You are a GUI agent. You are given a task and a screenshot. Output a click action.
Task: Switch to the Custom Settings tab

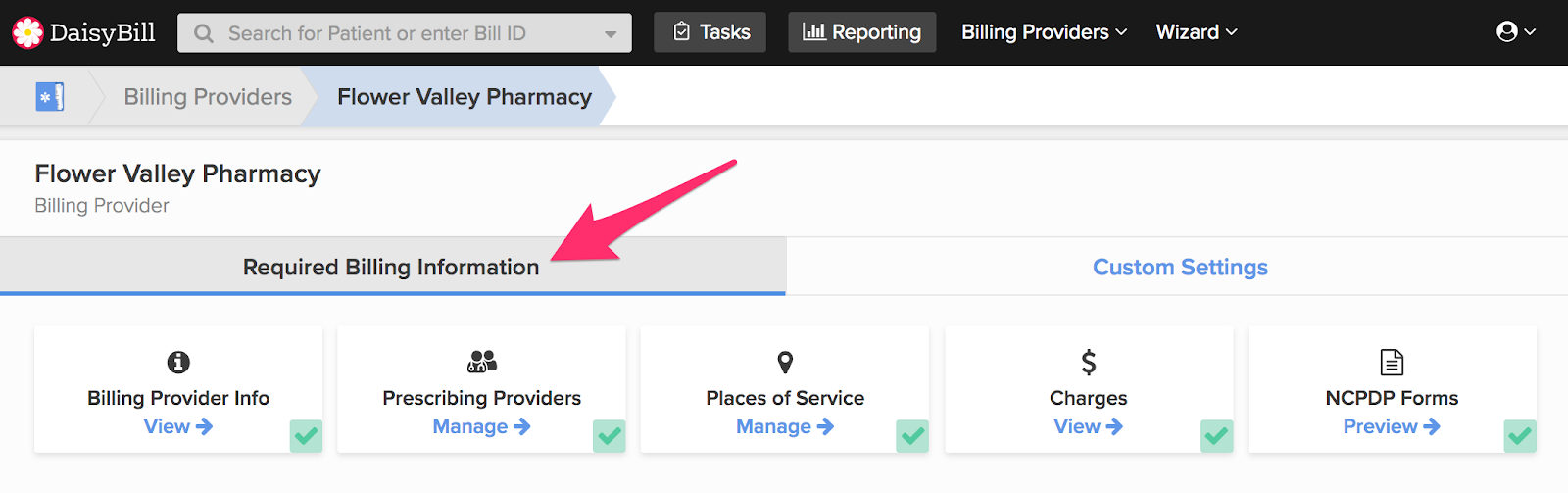click(1180, 267)
